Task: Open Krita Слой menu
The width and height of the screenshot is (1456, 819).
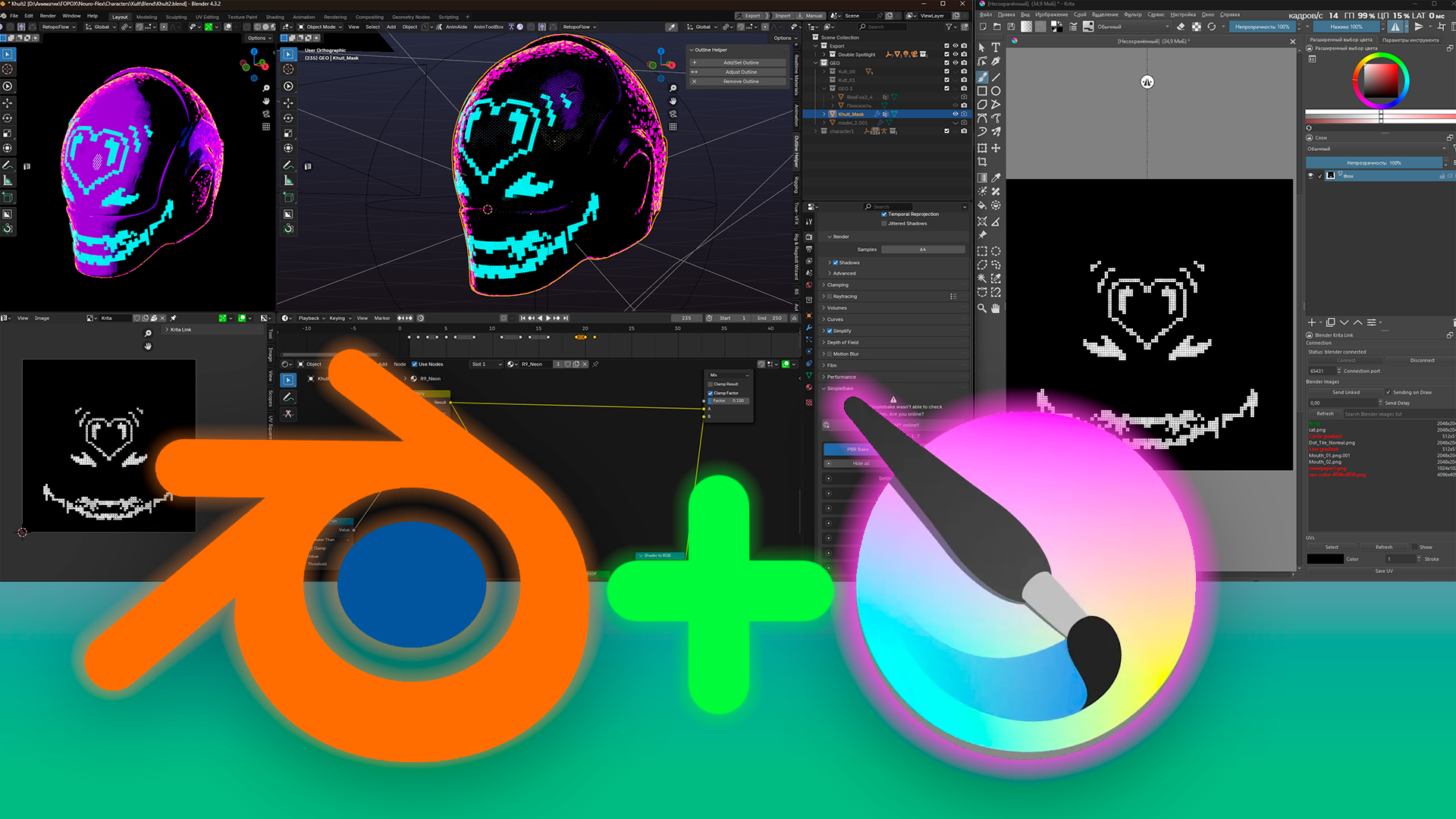Action: [1080, 14]
